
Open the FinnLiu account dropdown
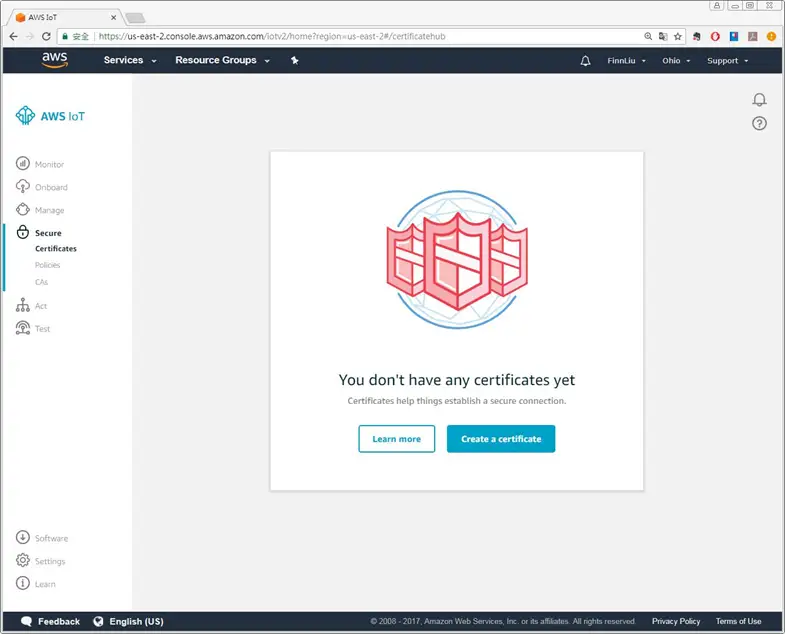(626, 61)
